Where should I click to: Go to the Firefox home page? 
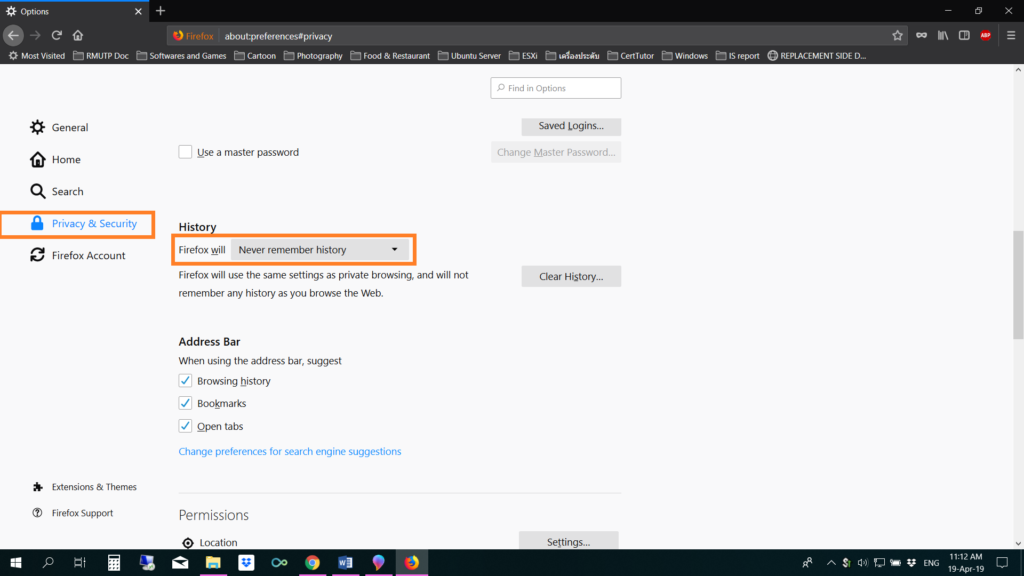coord(78,34)
